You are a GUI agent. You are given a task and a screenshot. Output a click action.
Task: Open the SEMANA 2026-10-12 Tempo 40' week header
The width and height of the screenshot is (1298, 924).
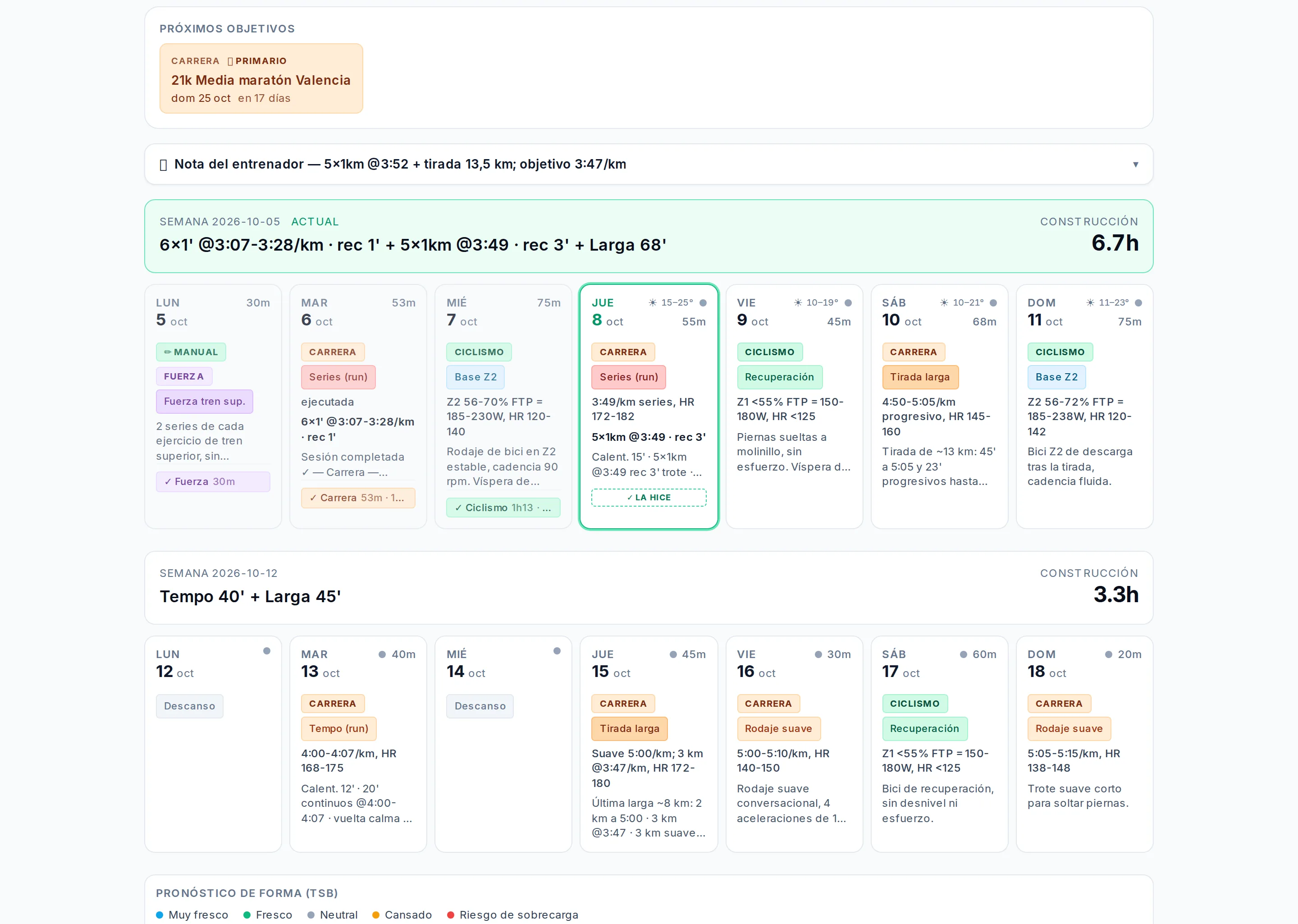click(649, 588)
